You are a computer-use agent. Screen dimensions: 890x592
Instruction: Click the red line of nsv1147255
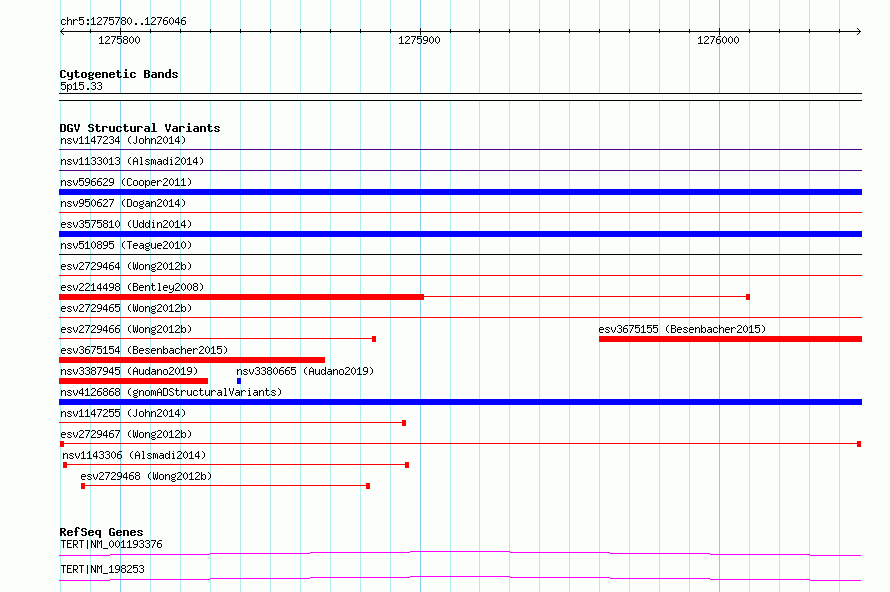233,423
